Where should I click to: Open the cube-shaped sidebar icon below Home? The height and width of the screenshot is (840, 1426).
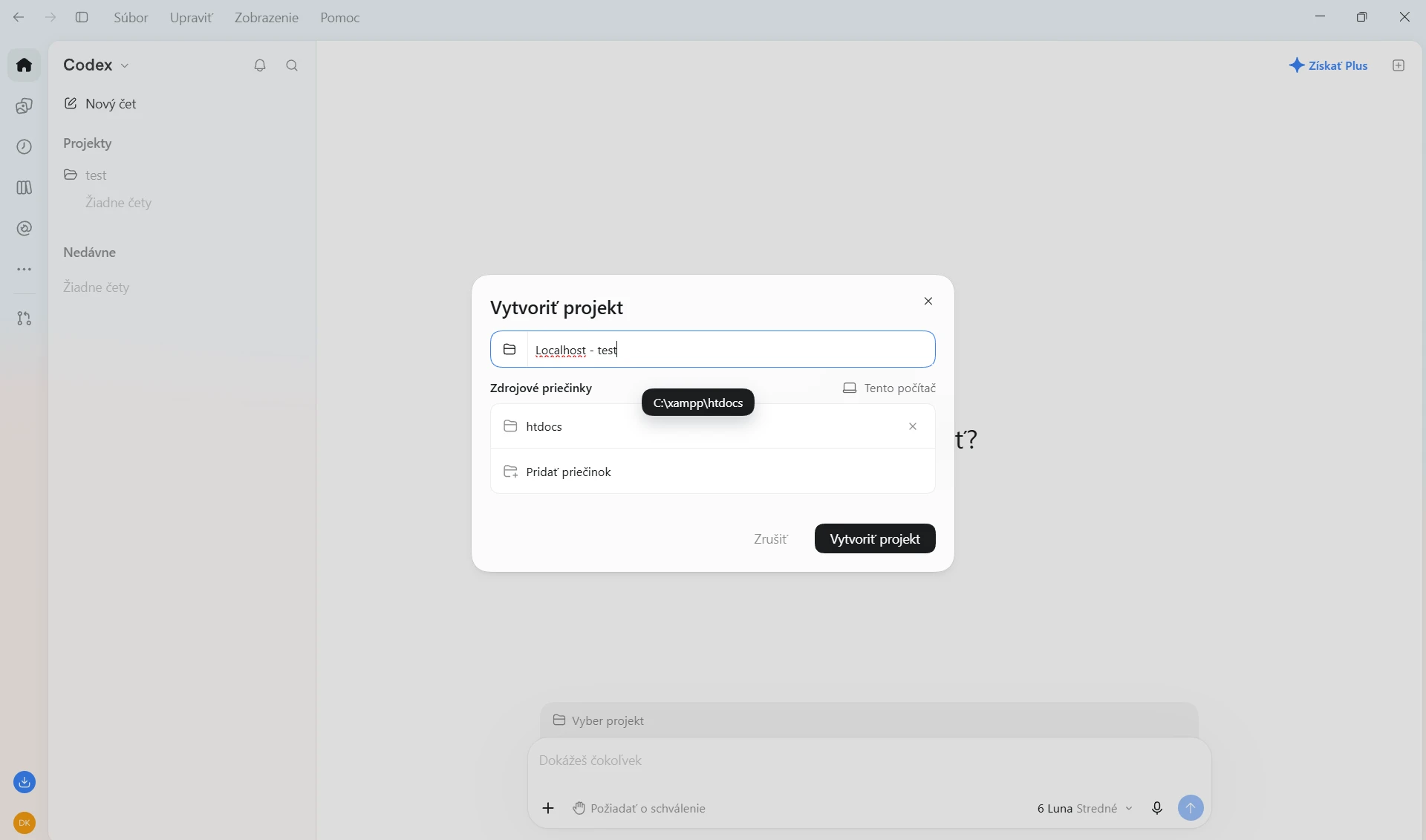(x=25, y=106)
